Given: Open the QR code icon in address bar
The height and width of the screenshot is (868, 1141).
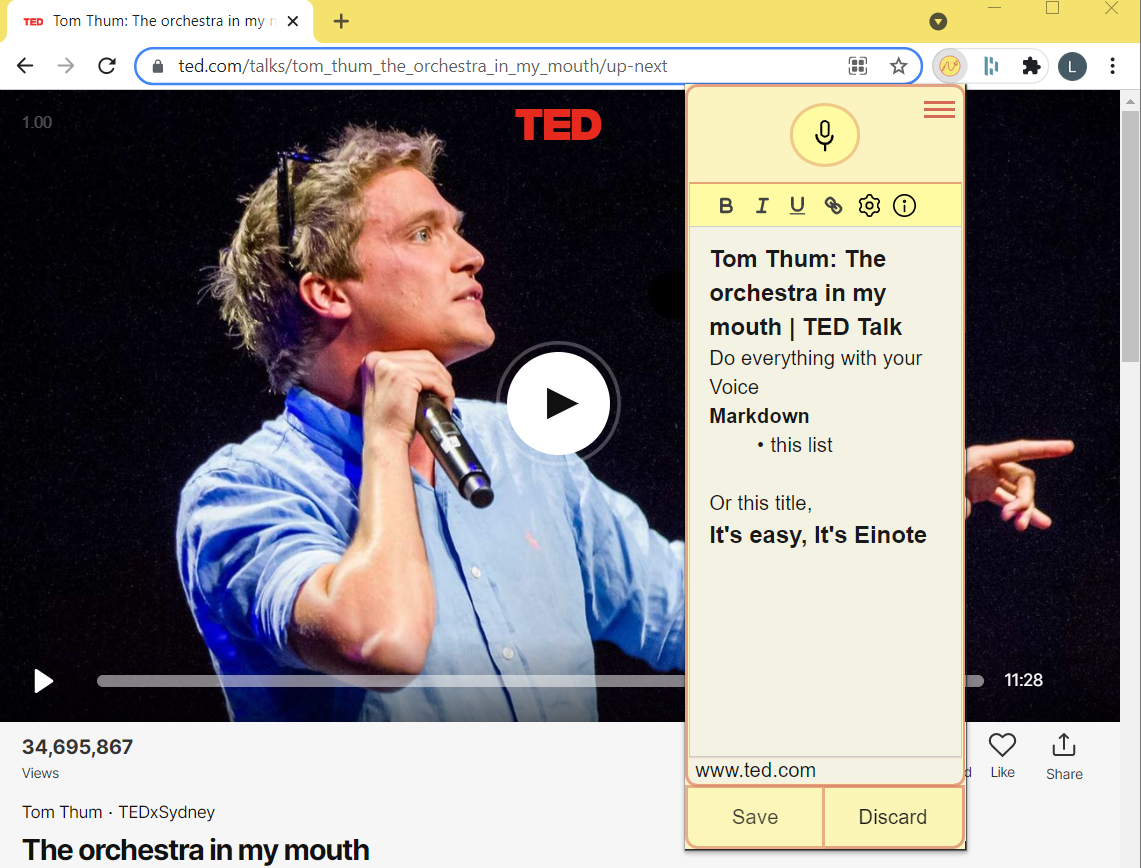Looking at the screenshot, I should point(858,66).
